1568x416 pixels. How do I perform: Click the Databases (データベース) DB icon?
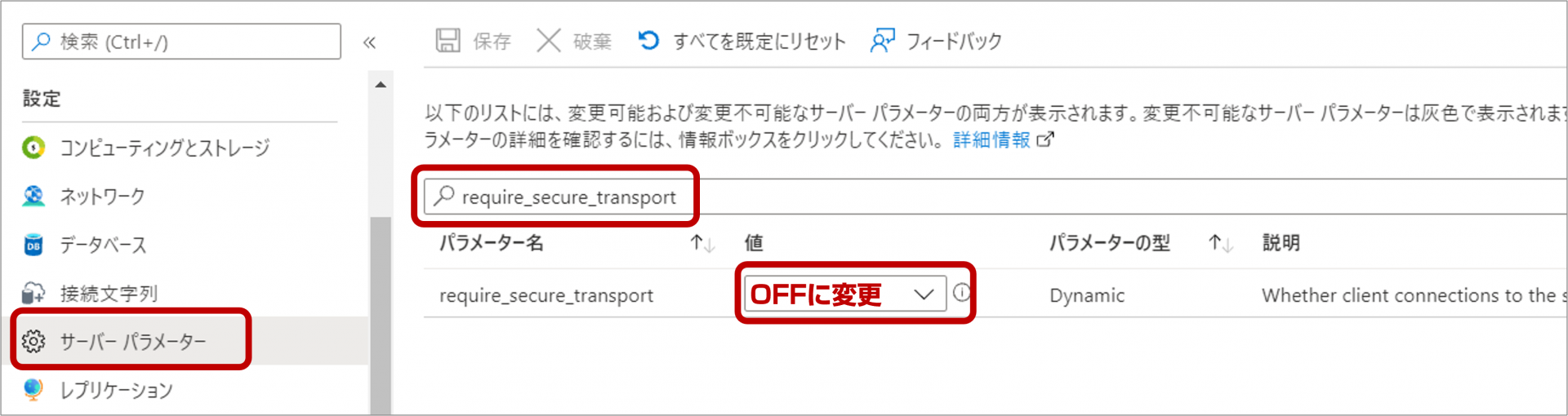tap(33, 245)
